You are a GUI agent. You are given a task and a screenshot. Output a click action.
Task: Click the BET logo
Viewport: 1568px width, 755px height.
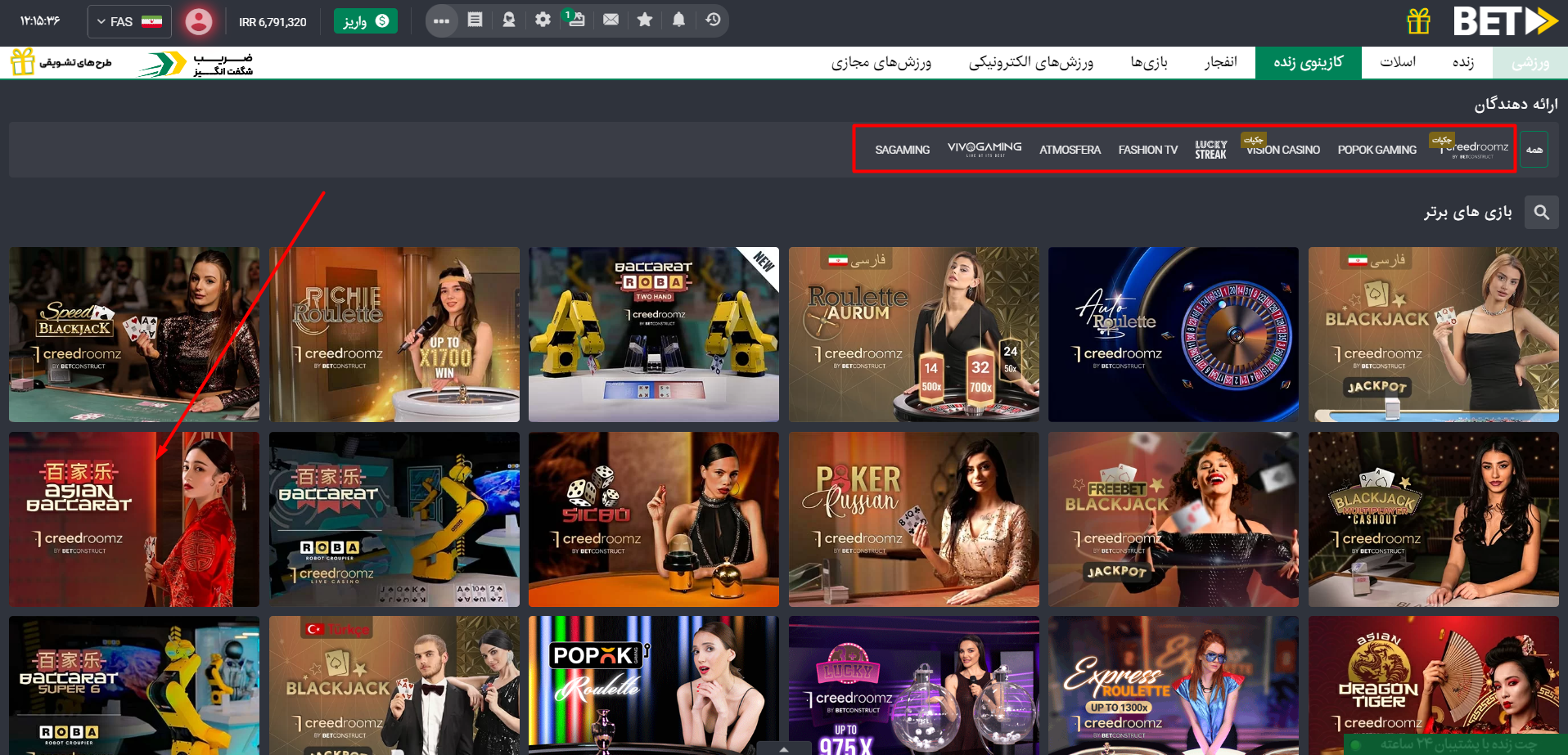(1504, 21)
